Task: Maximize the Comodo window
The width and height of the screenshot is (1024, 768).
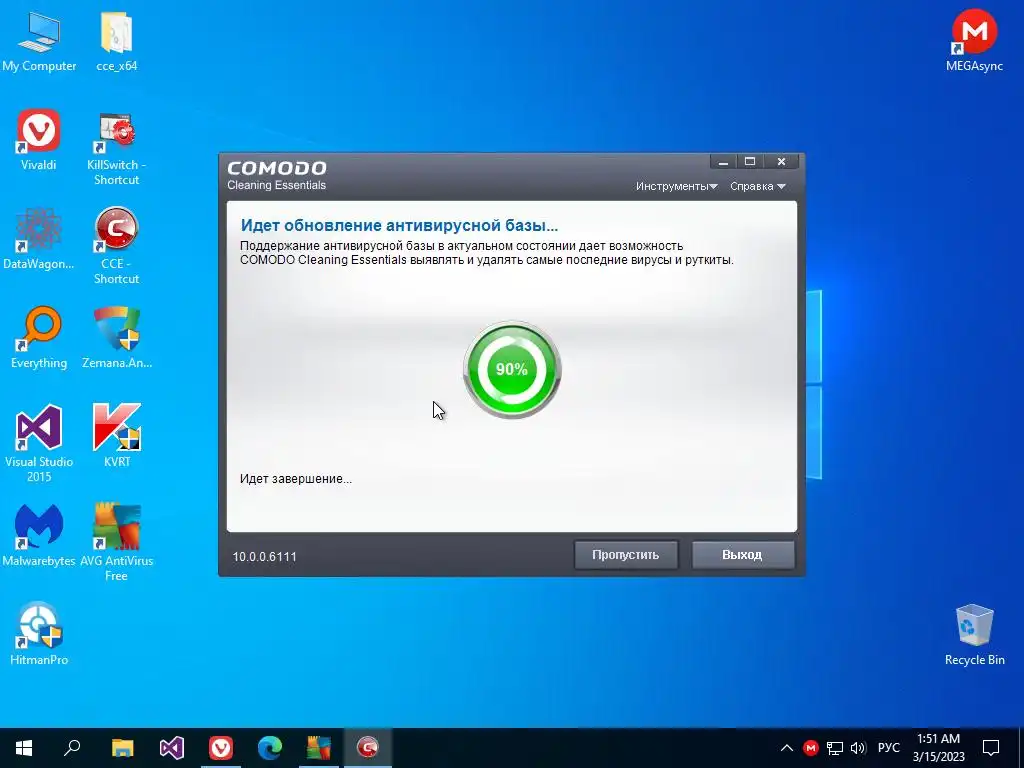Action: pyautogui.click(x=750, y=162)
